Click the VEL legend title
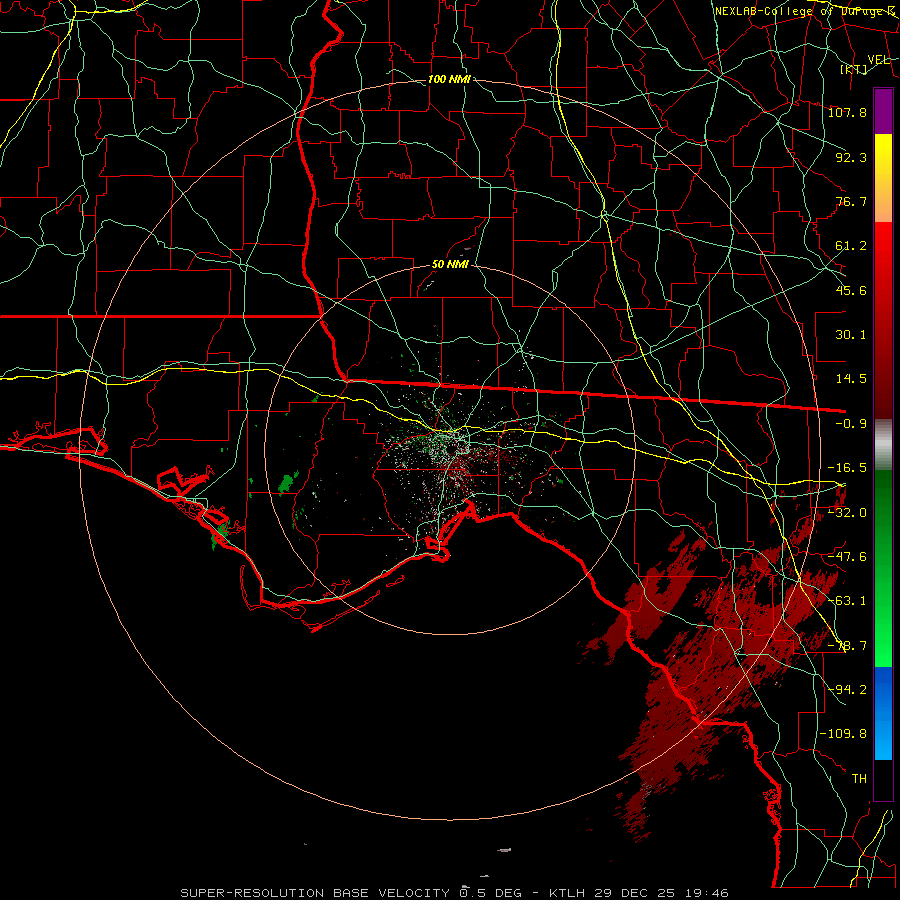This screenshot has width=900, height=900. 878,60
